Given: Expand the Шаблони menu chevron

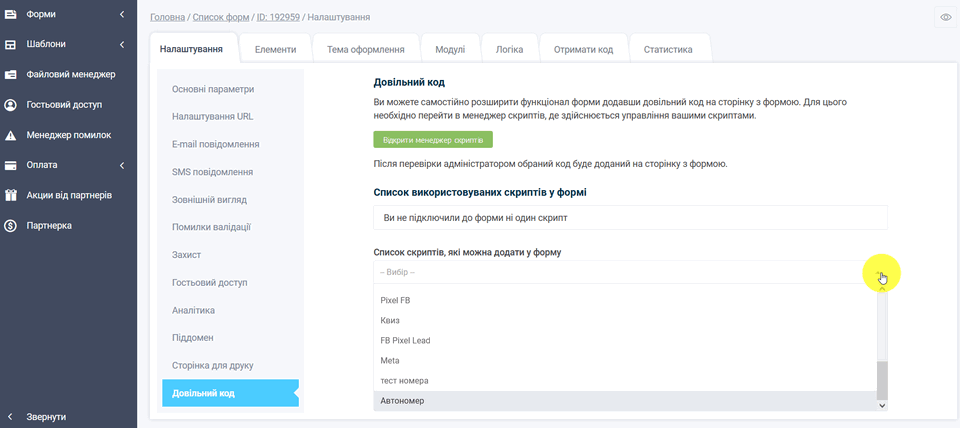Looking at the screenshot, I should 122,44.
